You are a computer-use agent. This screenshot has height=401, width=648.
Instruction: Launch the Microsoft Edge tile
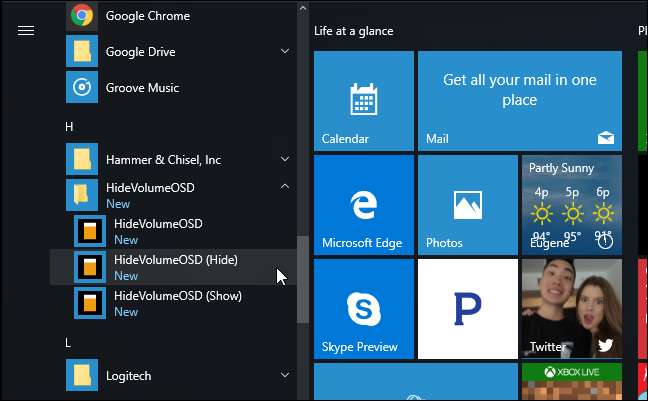[x=363, y=205]
